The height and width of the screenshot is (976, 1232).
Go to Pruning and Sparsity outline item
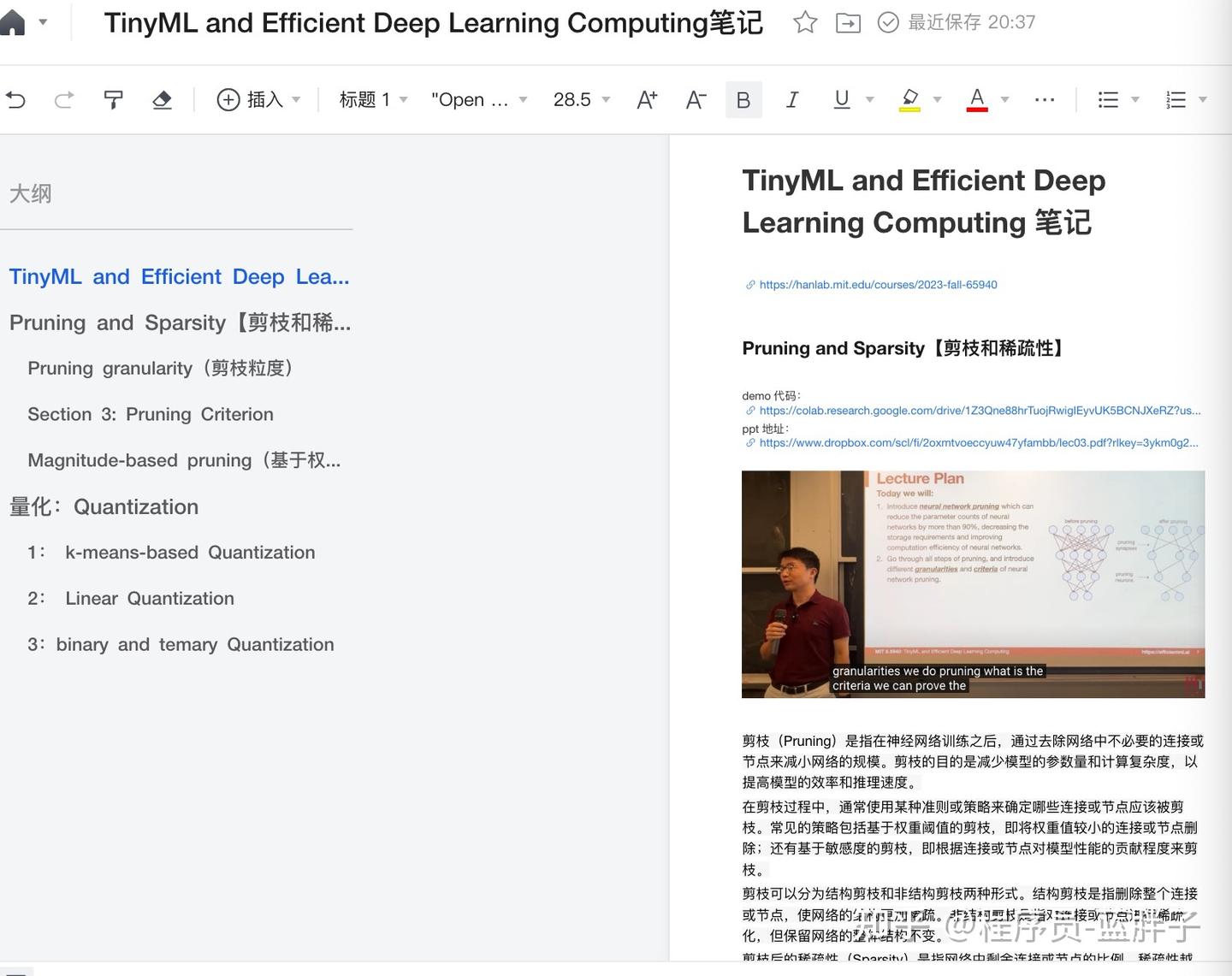point(181,323)
